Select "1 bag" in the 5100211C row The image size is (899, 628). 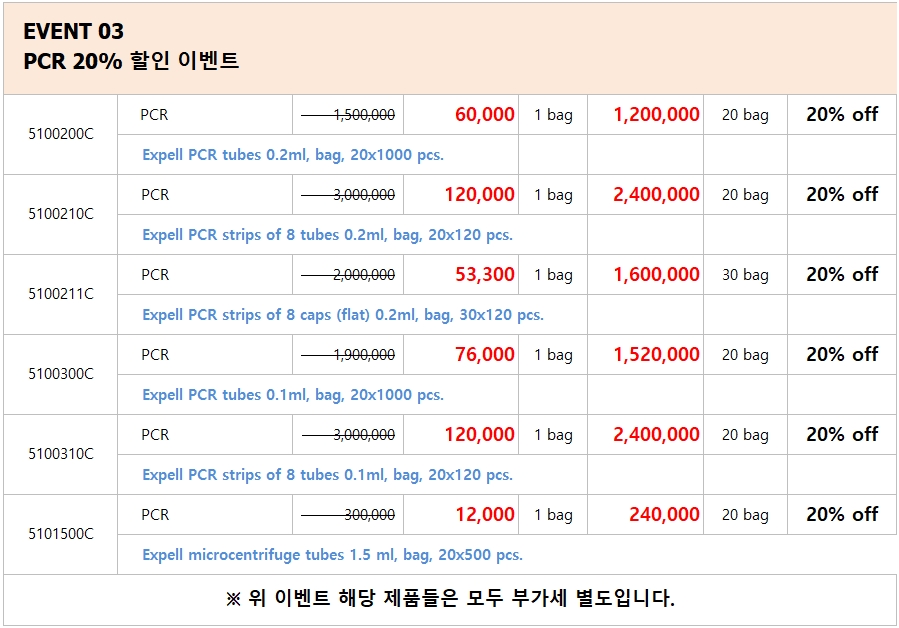tap(553, 275)
